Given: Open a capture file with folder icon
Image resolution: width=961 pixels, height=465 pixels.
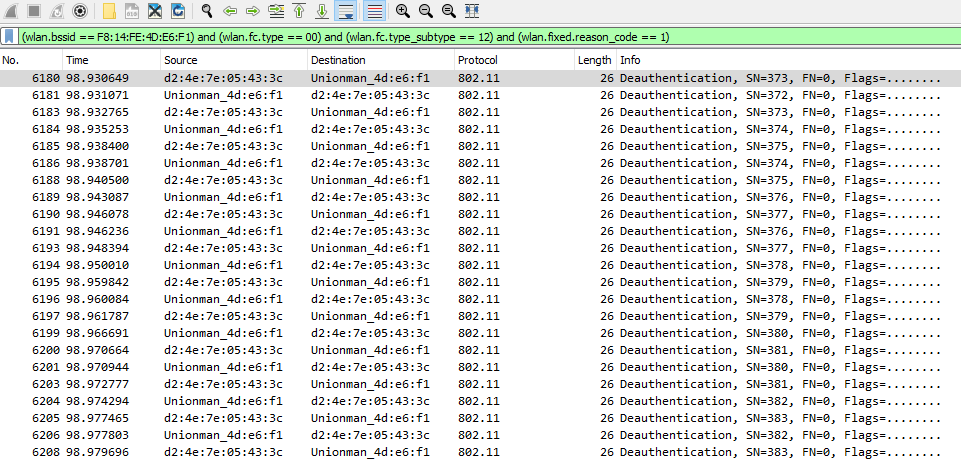Looking at the screenshot, I should [109, 10].
